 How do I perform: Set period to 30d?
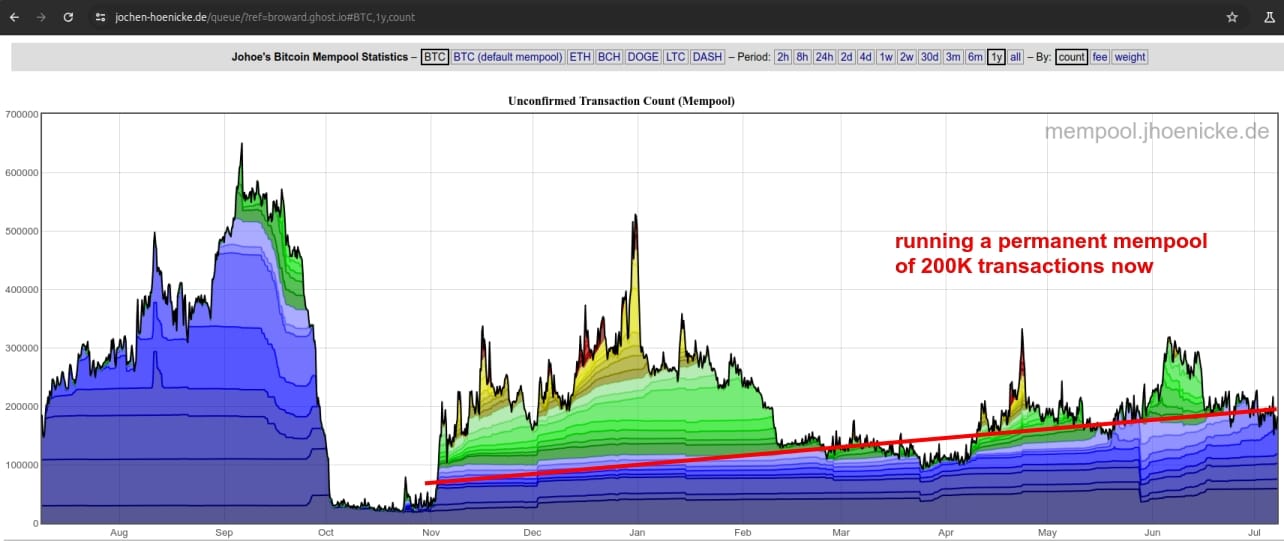pos(930,57)
